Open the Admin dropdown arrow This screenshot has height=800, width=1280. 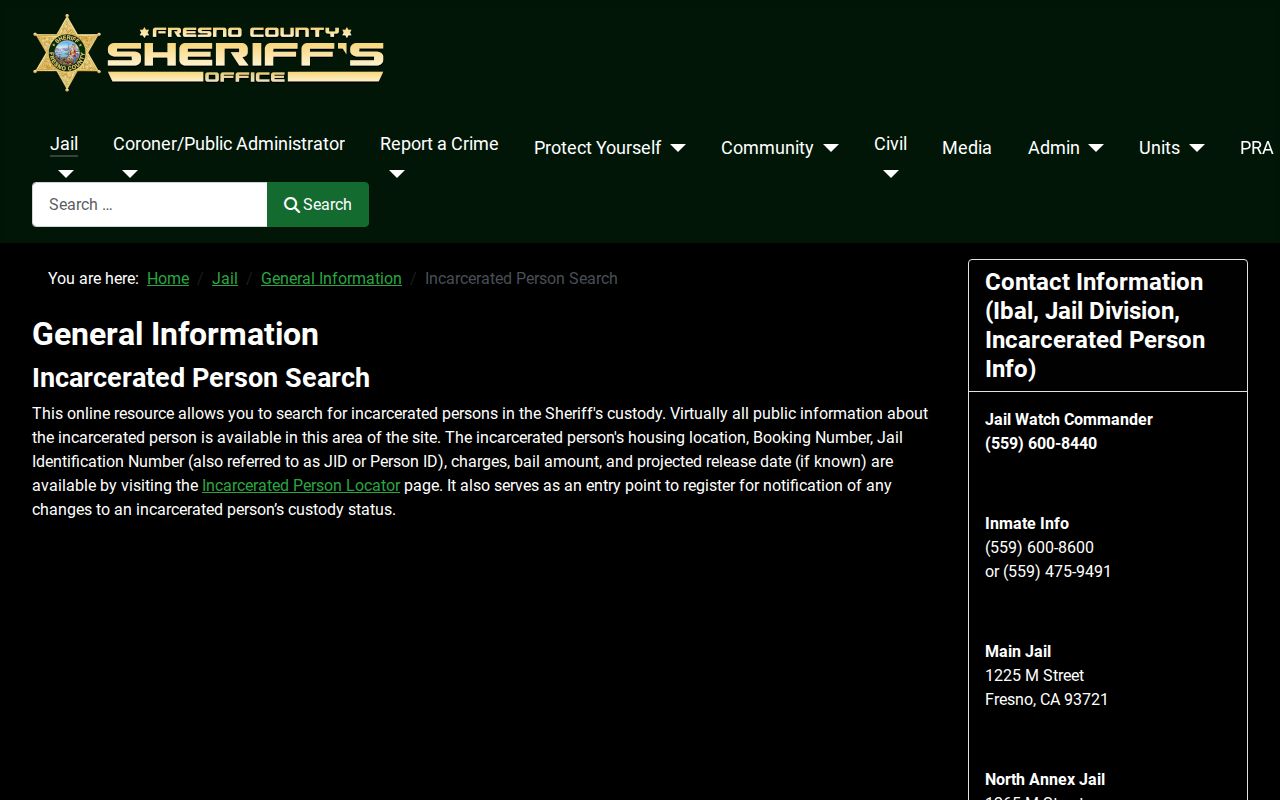coord(1096,148)
